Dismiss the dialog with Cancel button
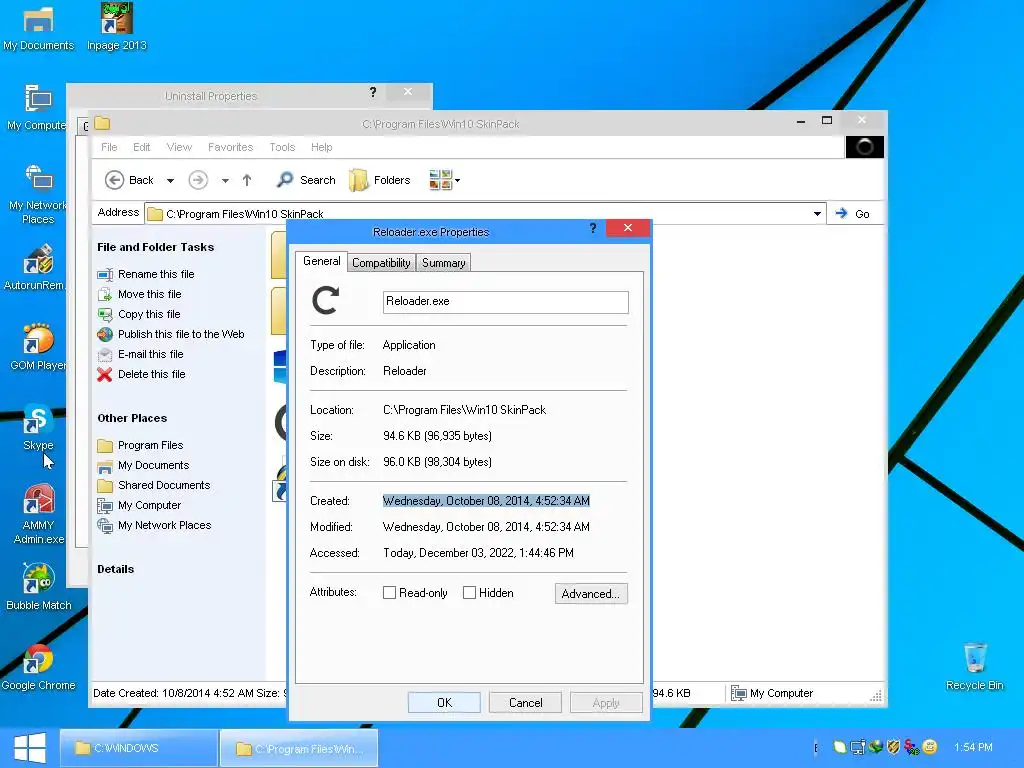 tap(525, 703)
